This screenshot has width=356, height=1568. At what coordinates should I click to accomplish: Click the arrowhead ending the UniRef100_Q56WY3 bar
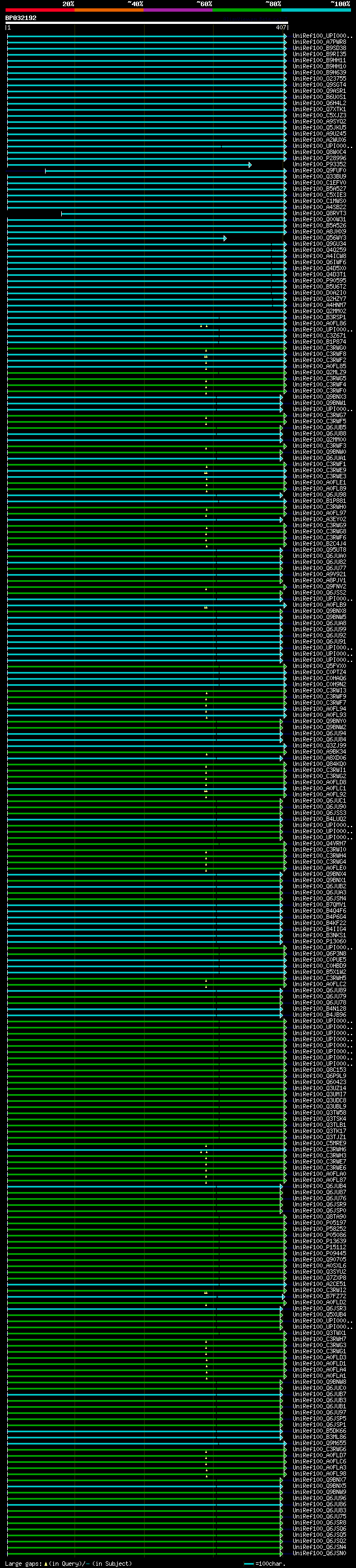[x=225, y=238]
